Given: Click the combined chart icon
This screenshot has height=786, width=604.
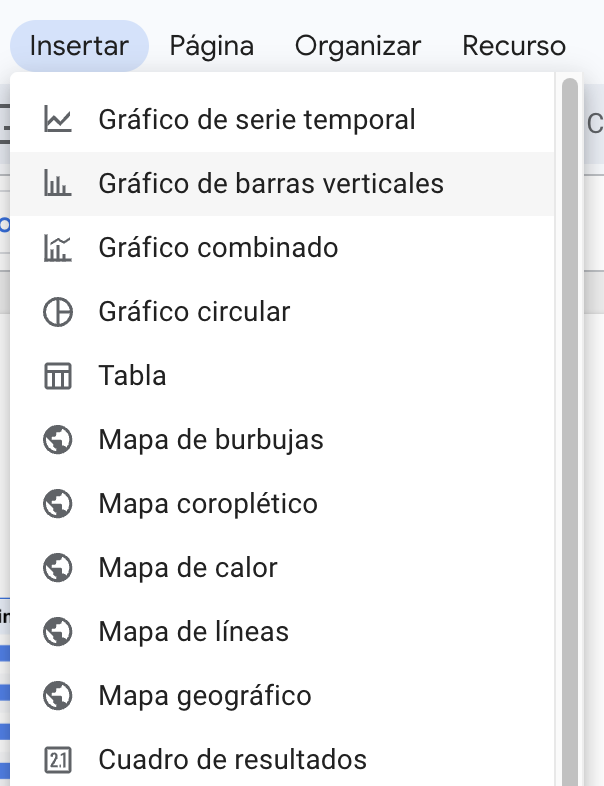Looking at the screenshot, I should 58,248.
